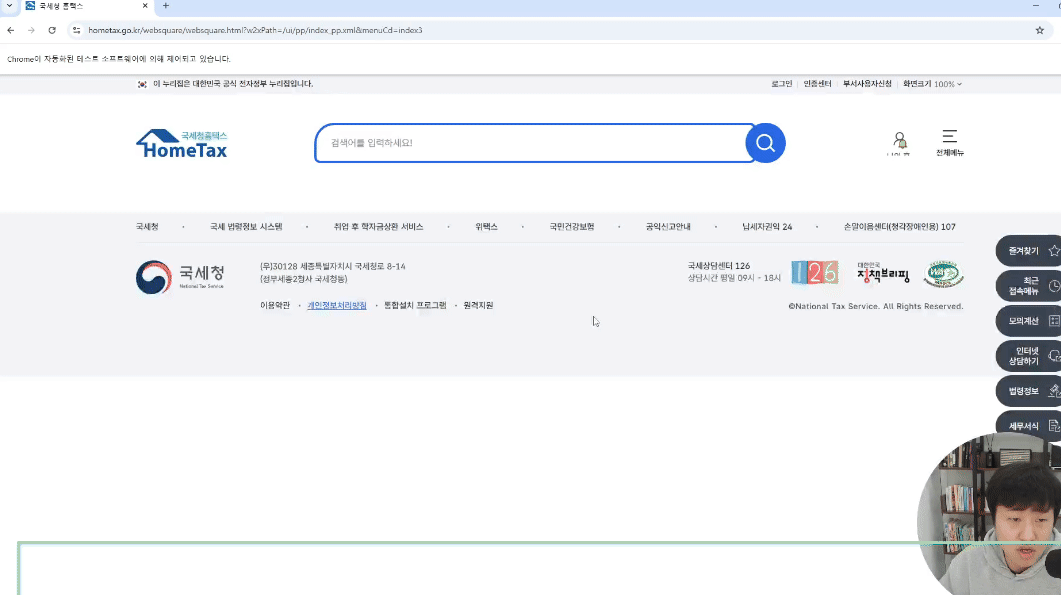Click the 원격지원 link
This screenshot has height=595, width=1061.
tap(478, 305)
